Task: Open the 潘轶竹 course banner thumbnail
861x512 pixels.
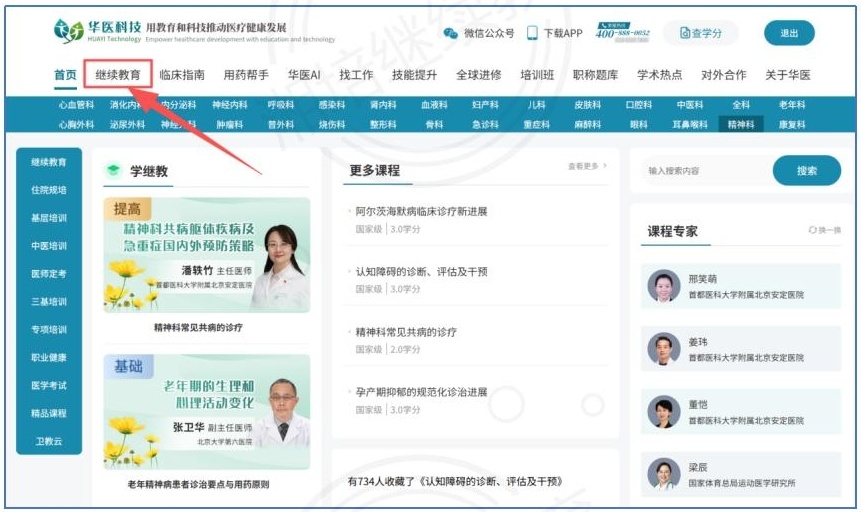Action: (206, 255)
